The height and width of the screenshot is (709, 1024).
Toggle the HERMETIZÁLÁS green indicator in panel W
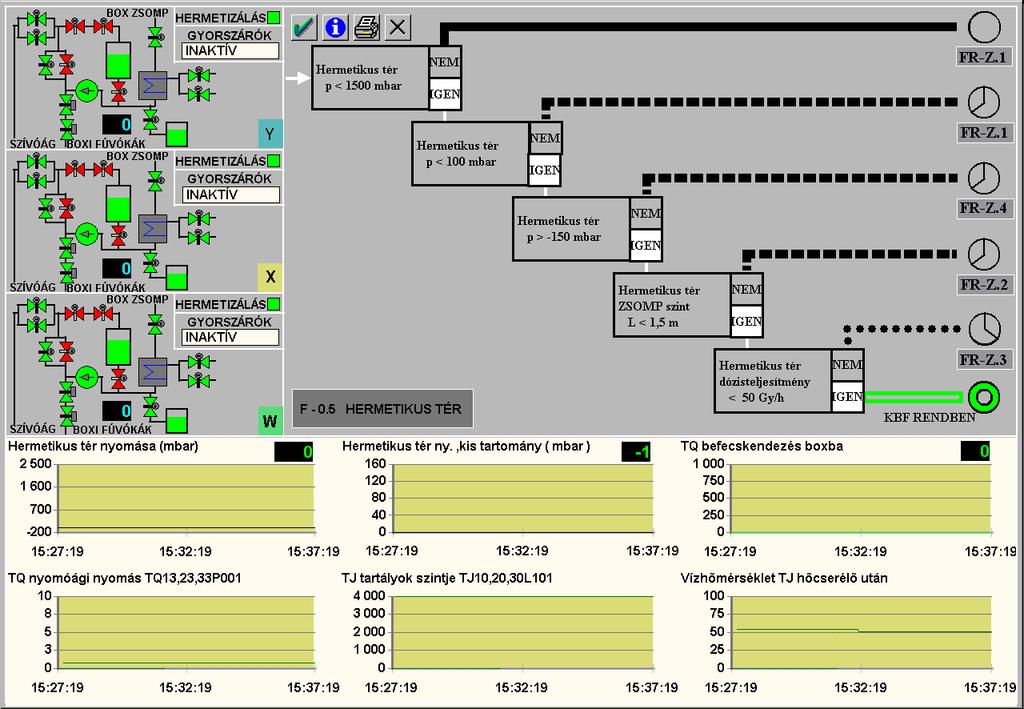pos(274,304)
